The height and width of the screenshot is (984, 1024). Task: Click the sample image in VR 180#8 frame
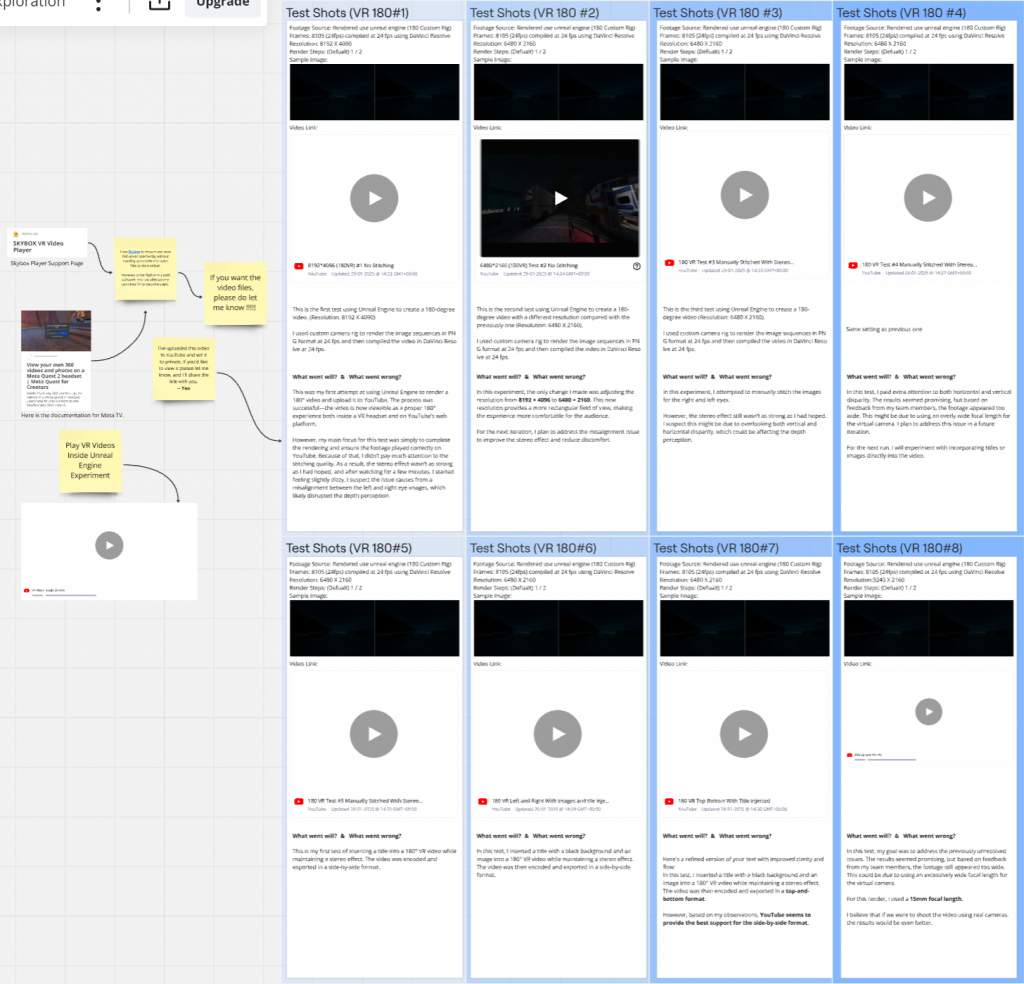coord(929,628)
